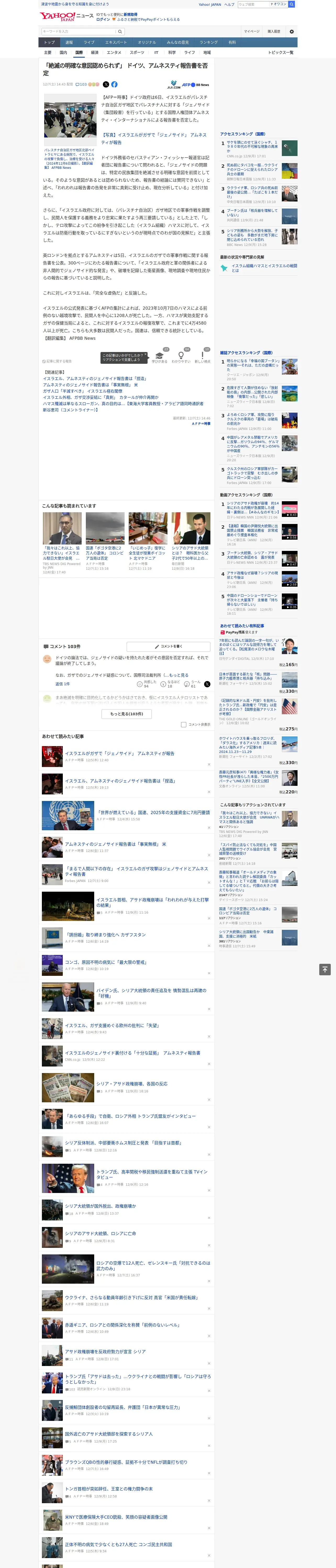Viewport: 336px width, 1568px height.
Task: Click the 学びがある graduation cap reaction
Action: (160, 355)
